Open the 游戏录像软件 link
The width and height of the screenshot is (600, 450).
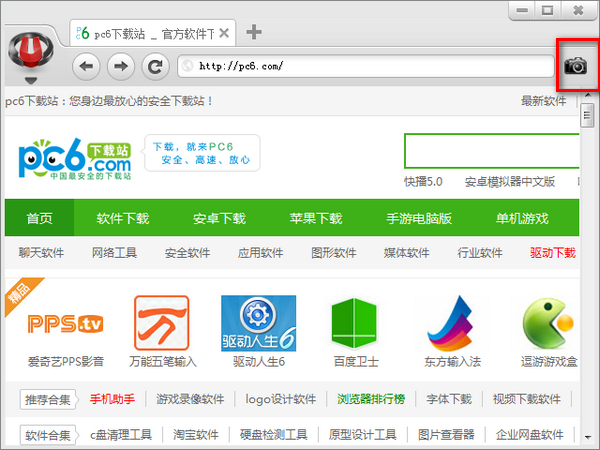(x=190, y=399)
